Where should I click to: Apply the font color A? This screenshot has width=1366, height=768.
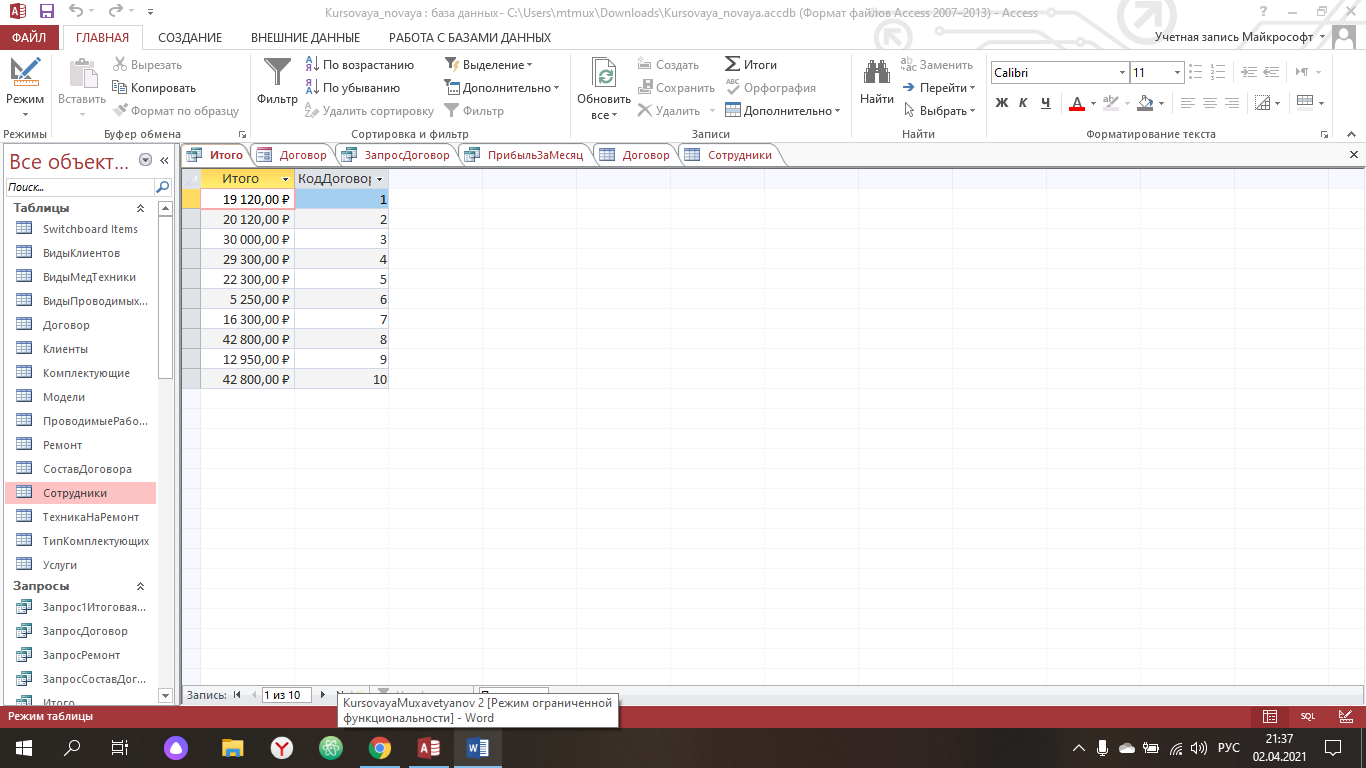pos(1077,103)
